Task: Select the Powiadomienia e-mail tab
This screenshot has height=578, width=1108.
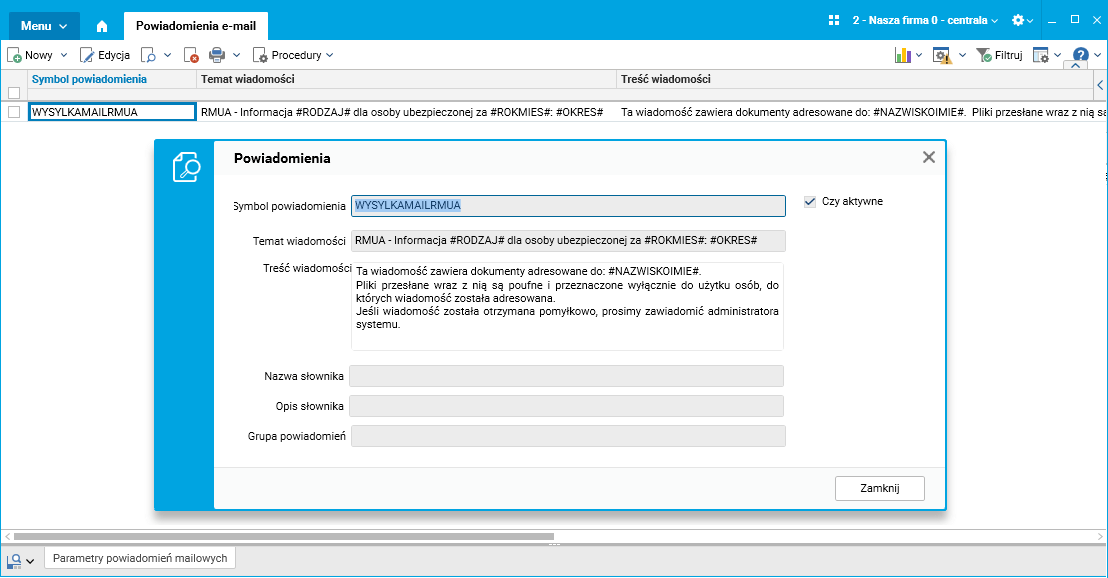Action: point(196,26)
